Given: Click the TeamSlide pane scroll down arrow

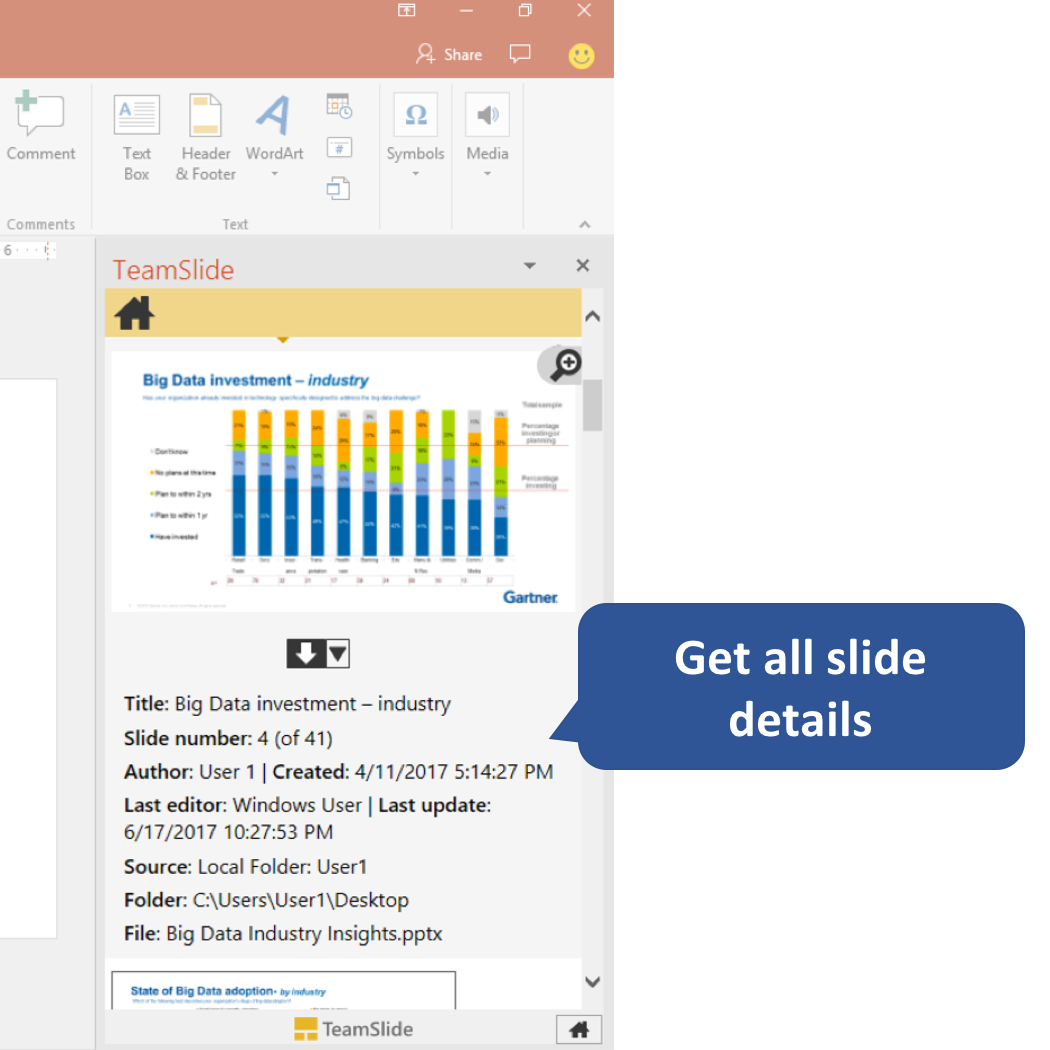Looking at the screenshot, I should point(592,982).
